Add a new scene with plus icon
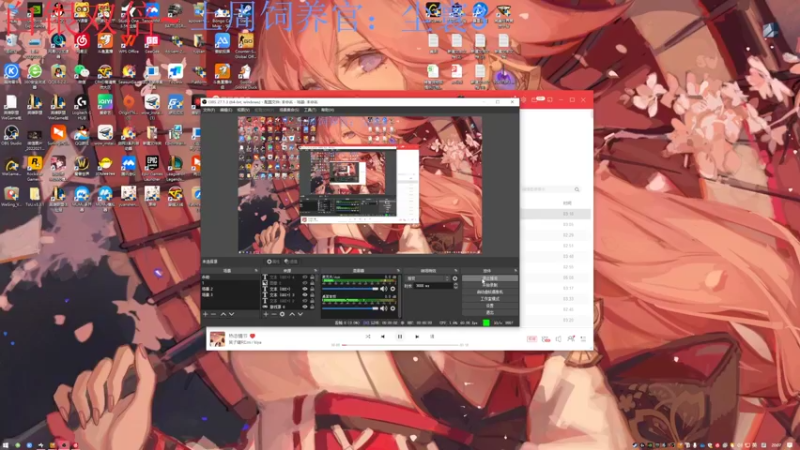 click(206, 314)
